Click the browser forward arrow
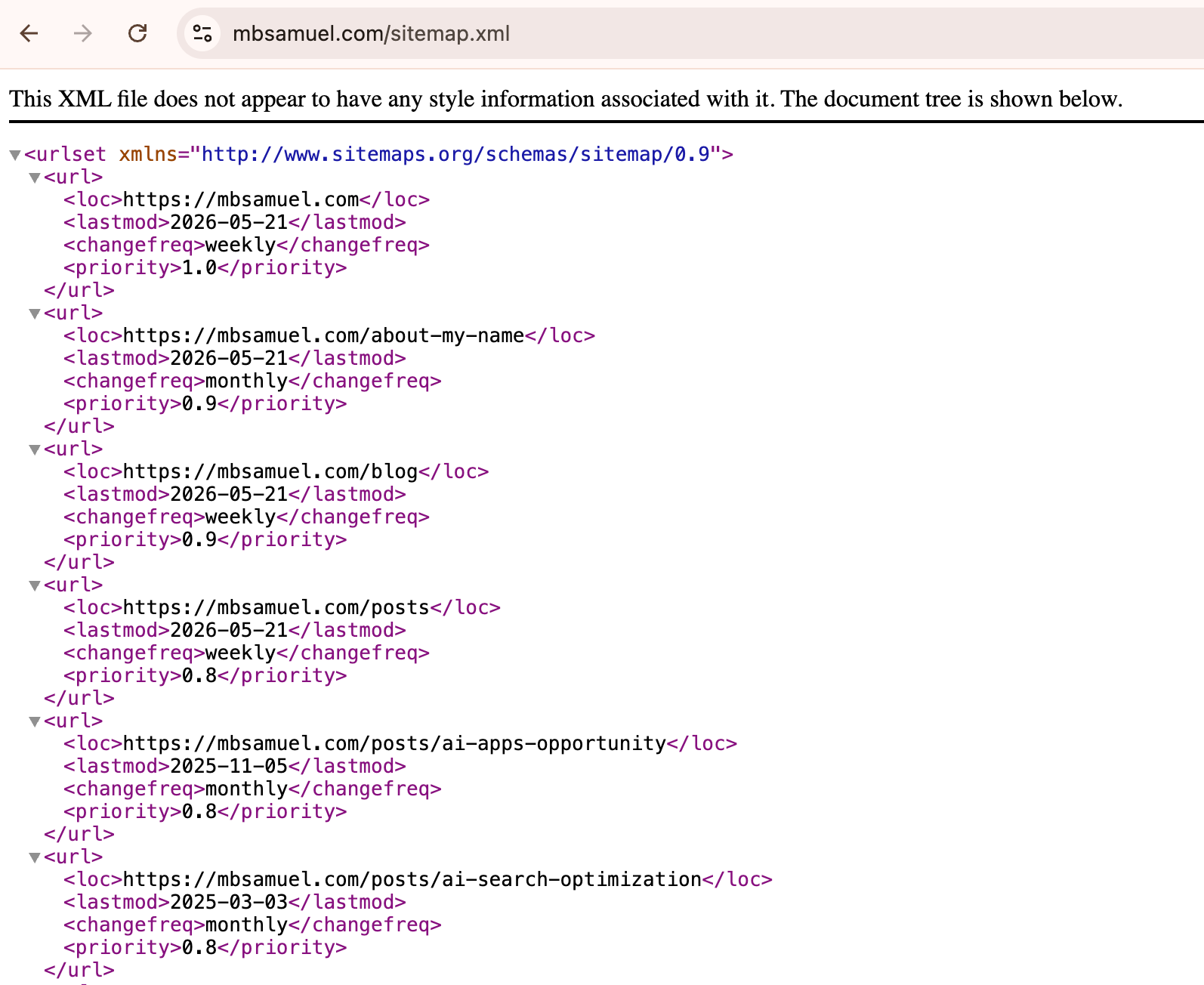 (83, 33)
